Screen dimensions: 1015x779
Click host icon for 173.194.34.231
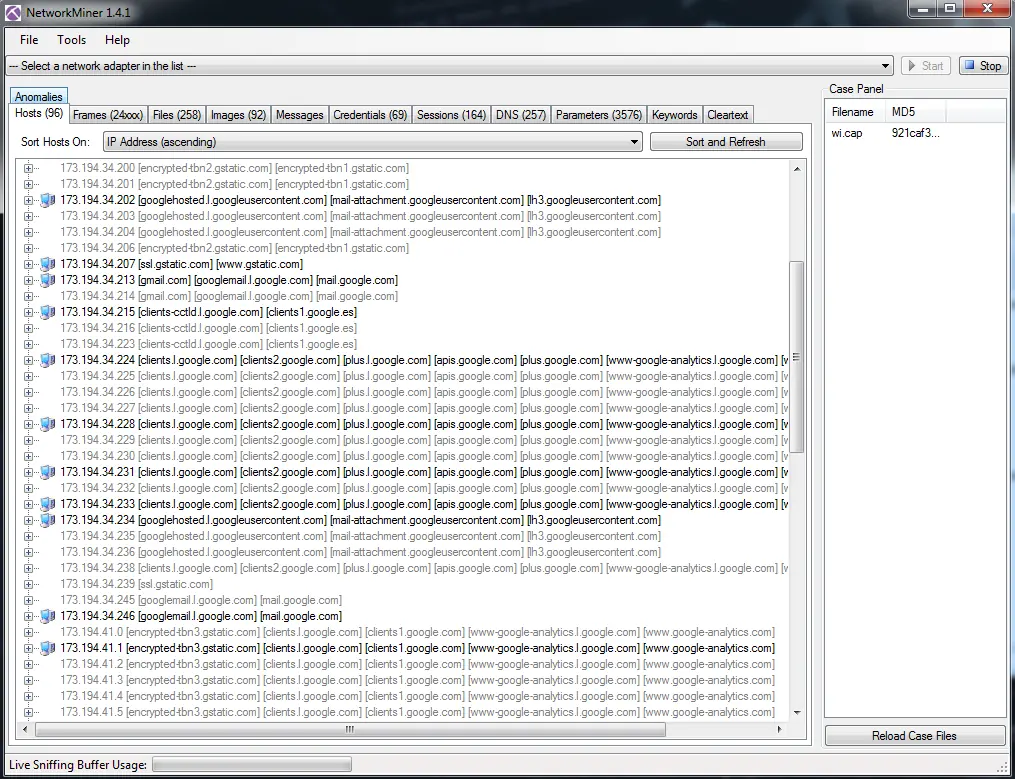47,472
